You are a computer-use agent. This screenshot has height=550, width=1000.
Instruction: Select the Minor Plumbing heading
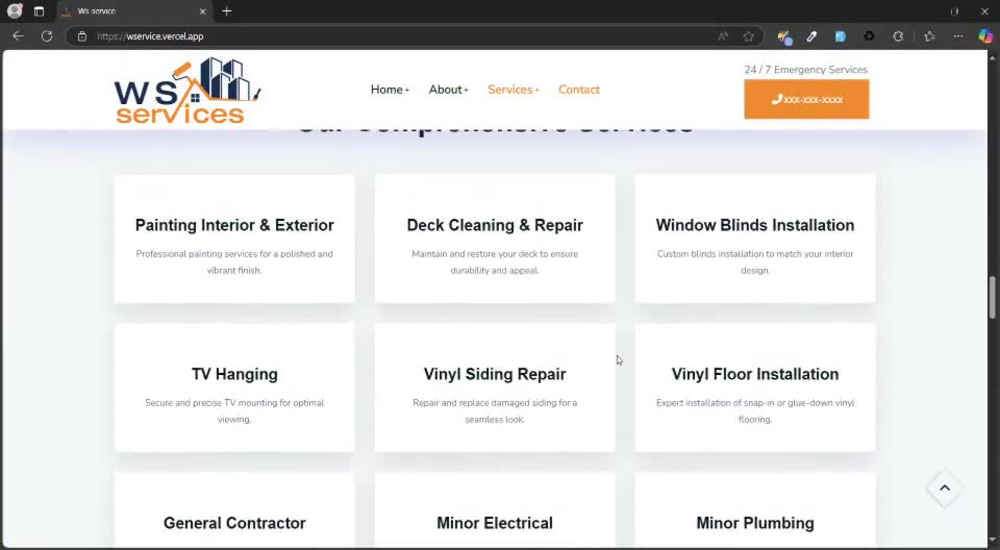pos(755,523)
